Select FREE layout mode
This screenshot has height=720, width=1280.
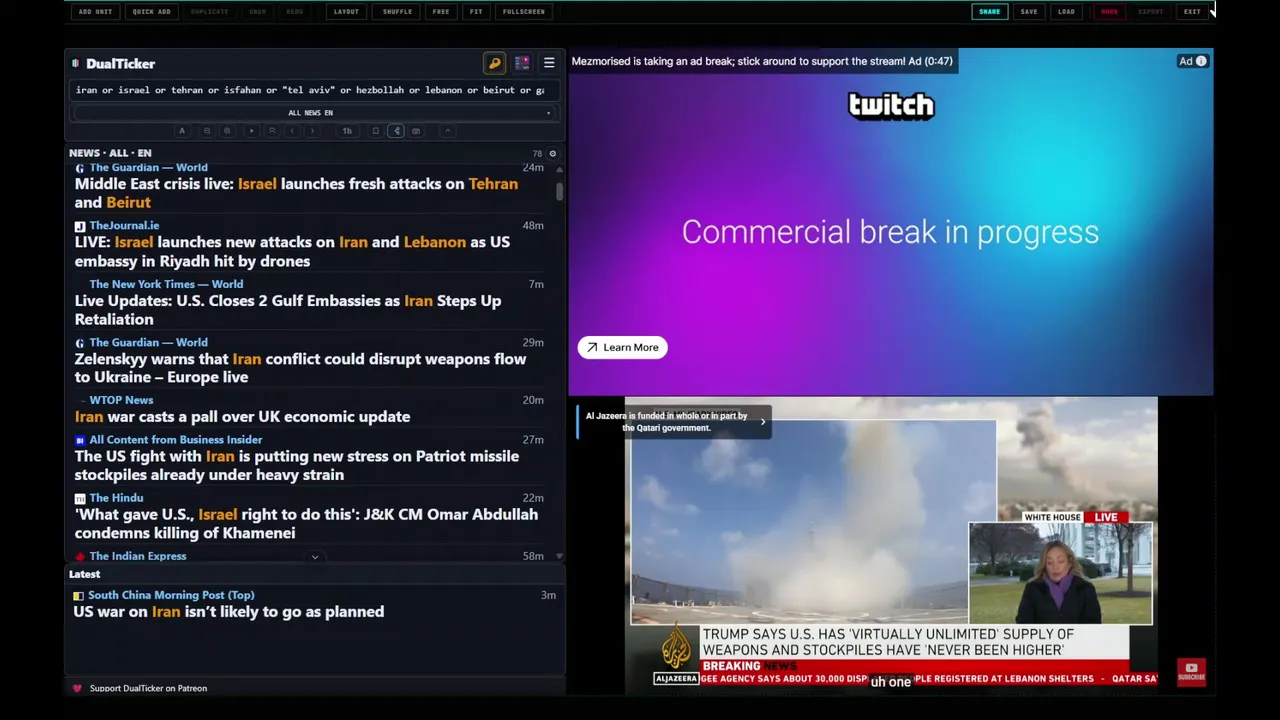coord(441,12)
